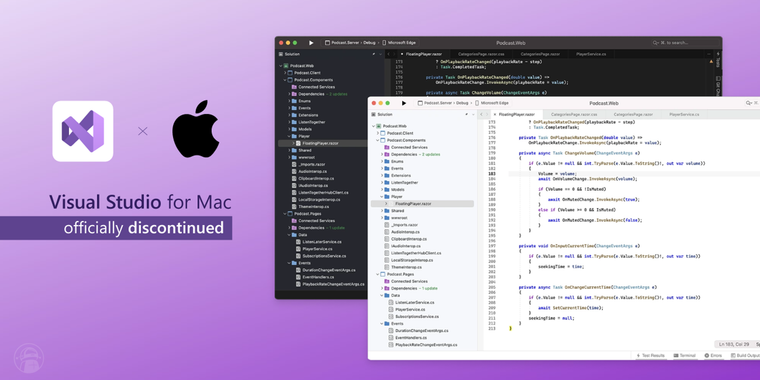This screenshot has height=380, width=760.
Task: Expand Dependencies 2 updates node in light window
Action: [382, 154]
